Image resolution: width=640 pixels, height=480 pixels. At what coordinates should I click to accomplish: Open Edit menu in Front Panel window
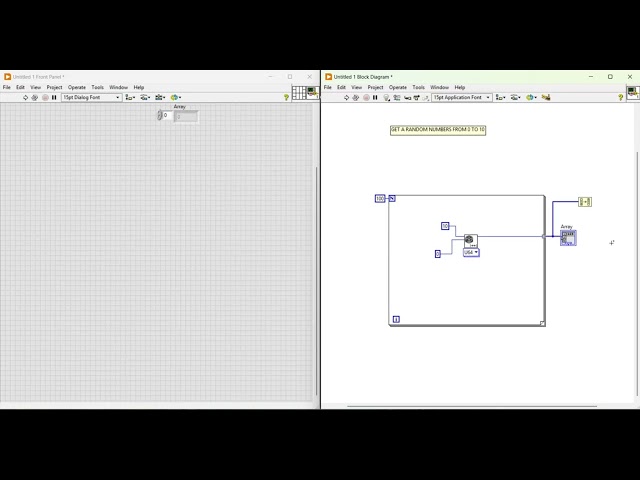click(x=20, y=87)
